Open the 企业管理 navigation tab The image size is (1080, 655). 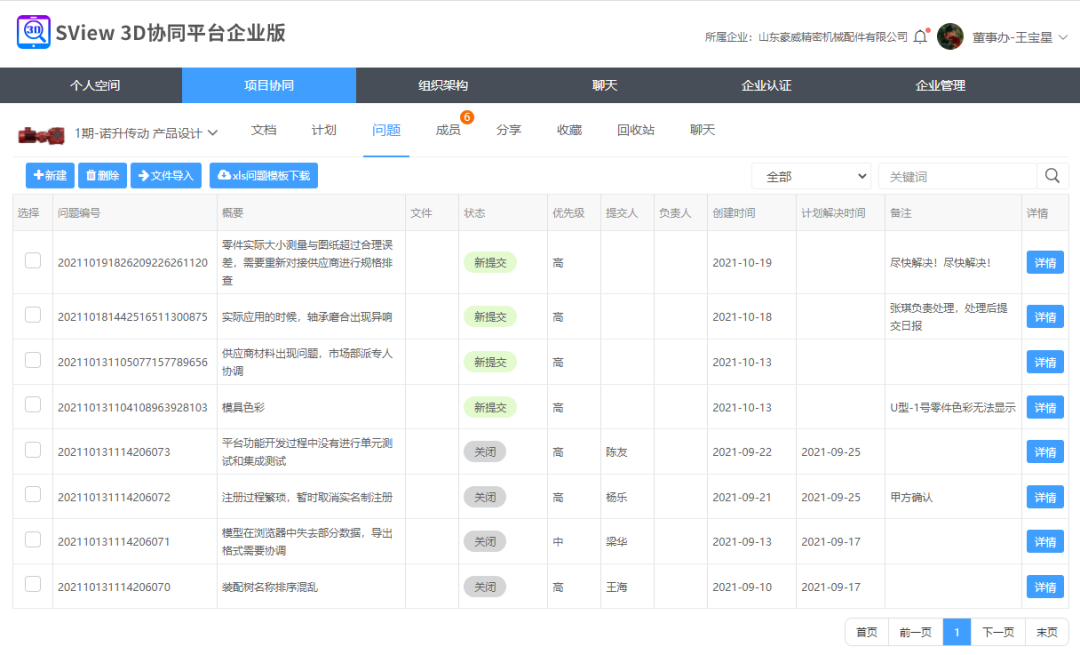[x=940, y=86]
